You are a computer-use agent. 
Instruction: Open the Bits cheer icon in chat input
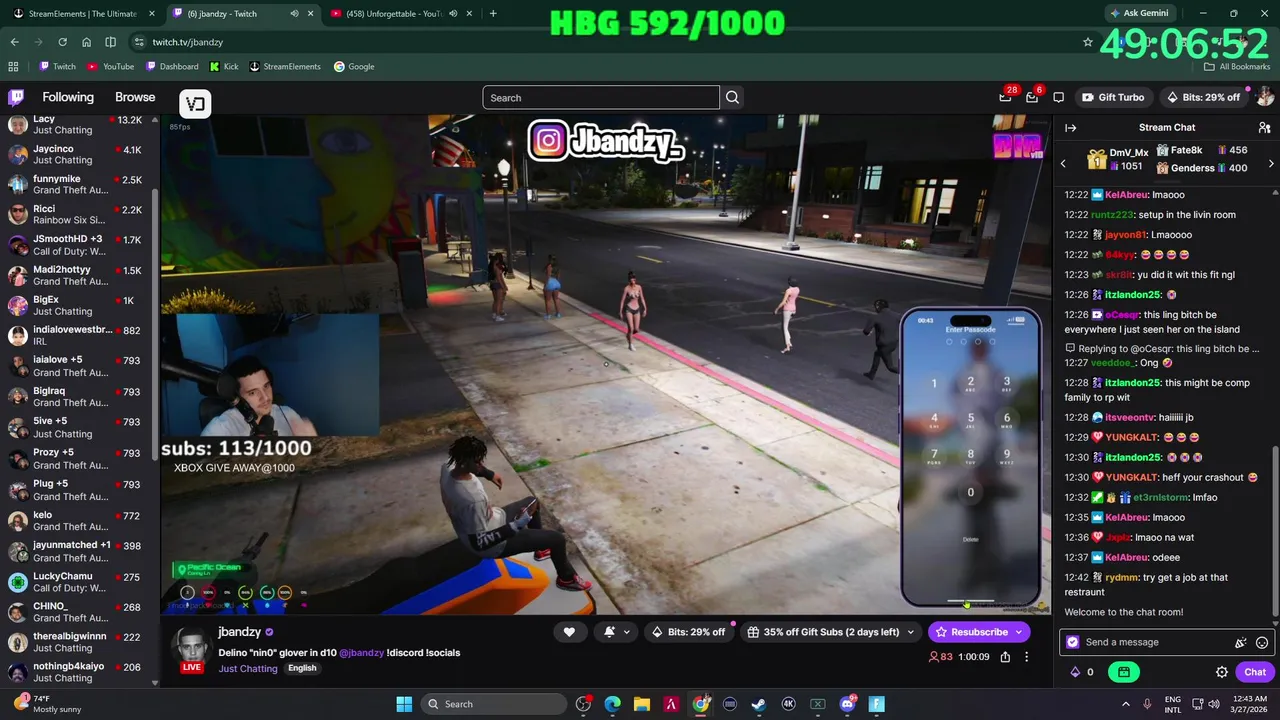(x=1241, y=642)
